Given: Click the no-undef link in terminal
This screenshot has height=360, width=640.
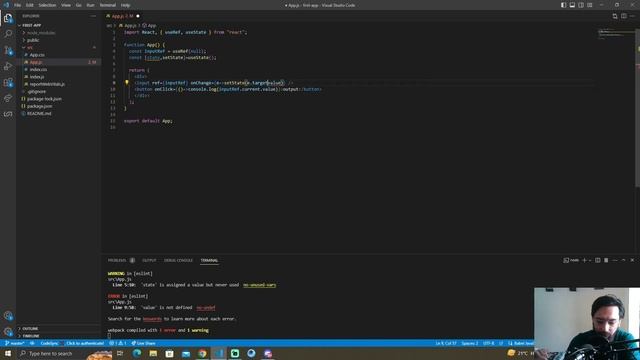Looking at the screenshot, I should (206, 307).
